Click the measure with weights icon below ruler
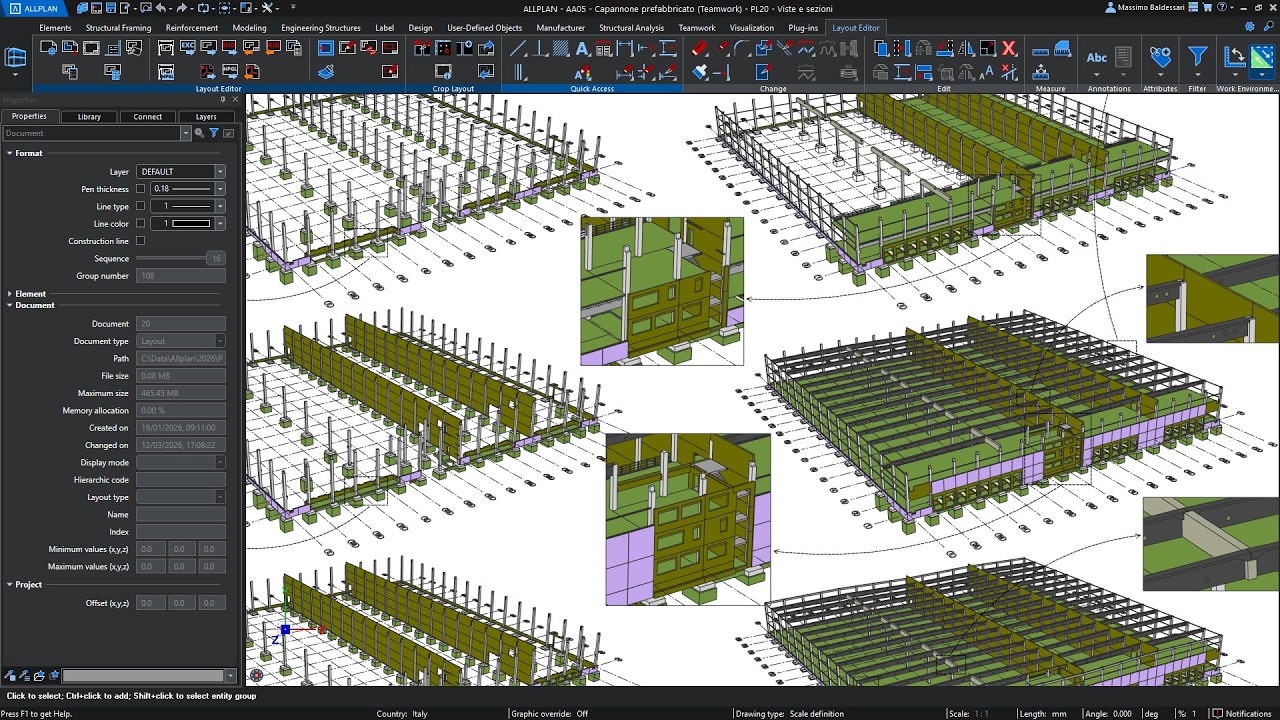The width and height of the screenshot is (1280, 720). click(x=1041, y=72)
